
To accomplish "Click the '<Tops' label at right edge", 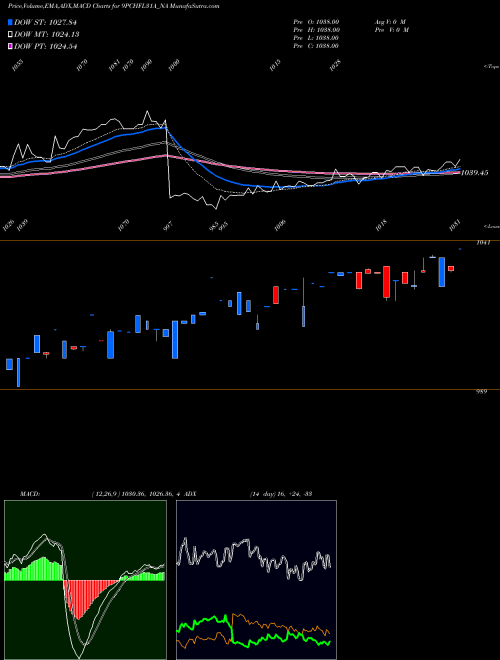I will pyautogui.click(x=492, y=67).
